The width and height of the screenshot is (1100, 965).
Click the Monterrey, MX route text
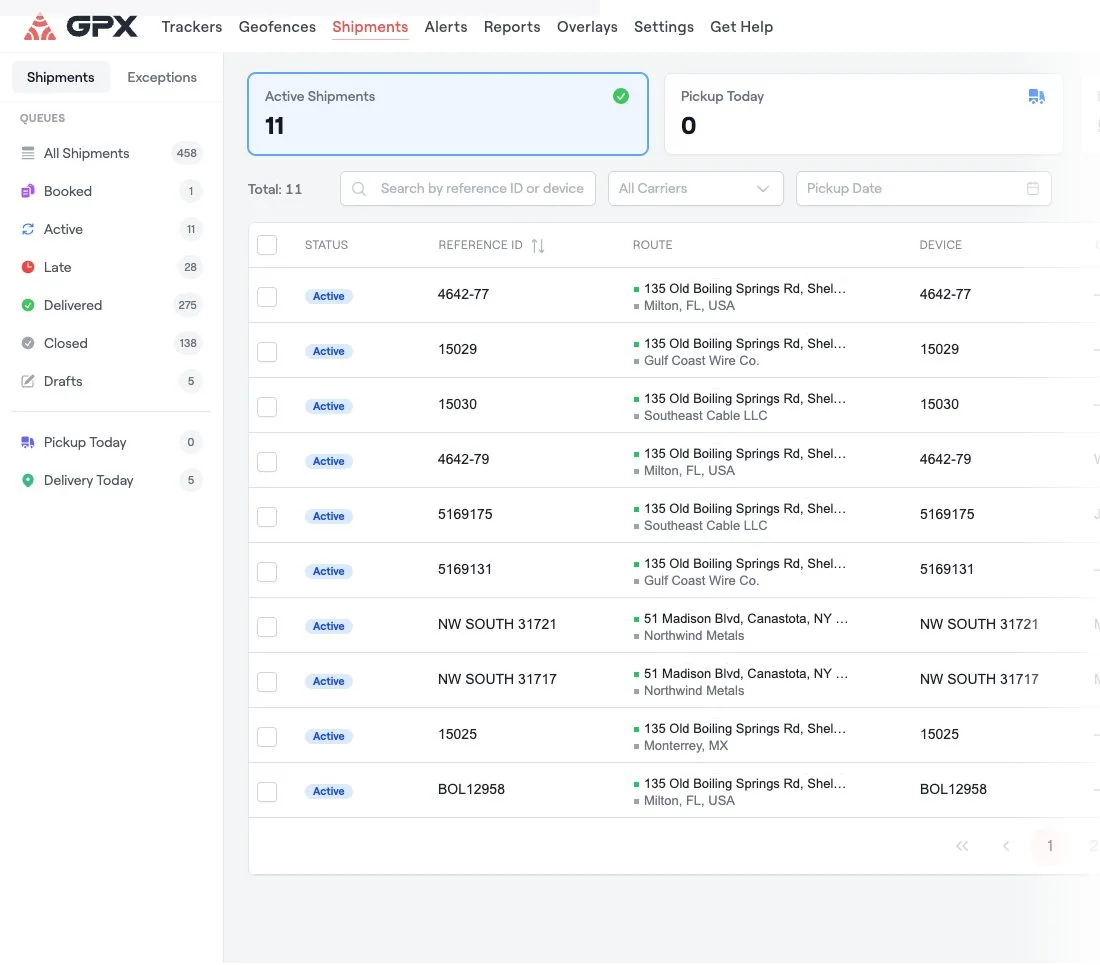(686, 745)
